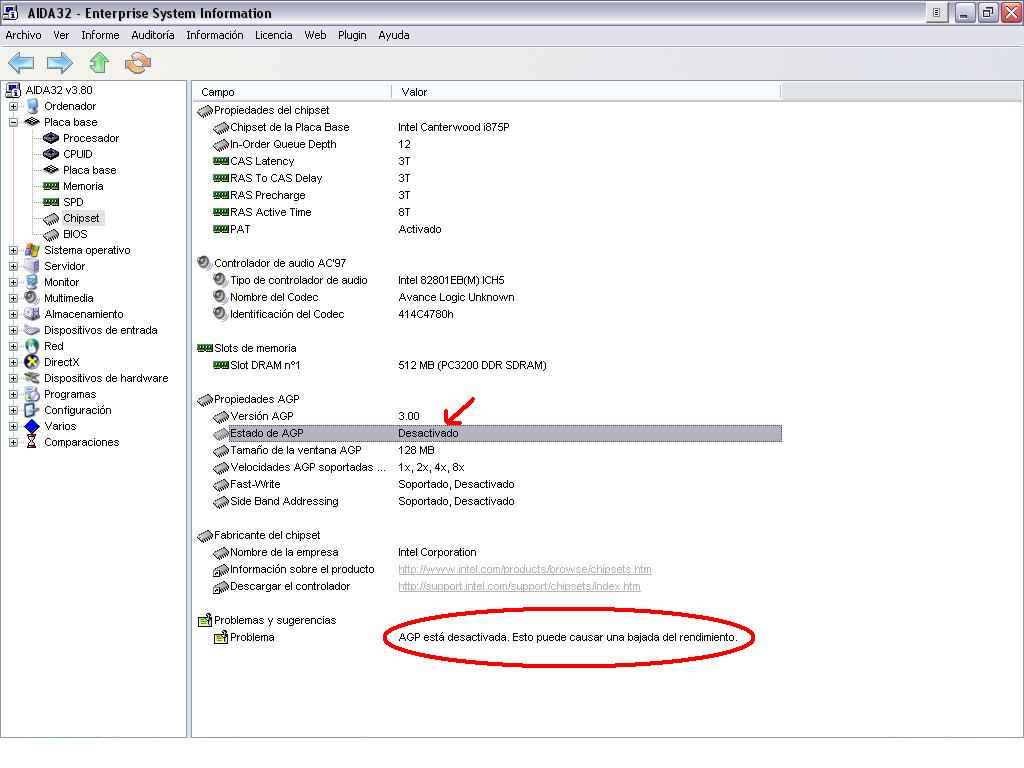Screen dimensions: 1024x768
Task: Click the Multimedia speaker icon
Action: pyautogui.click(x=32, y=298)
